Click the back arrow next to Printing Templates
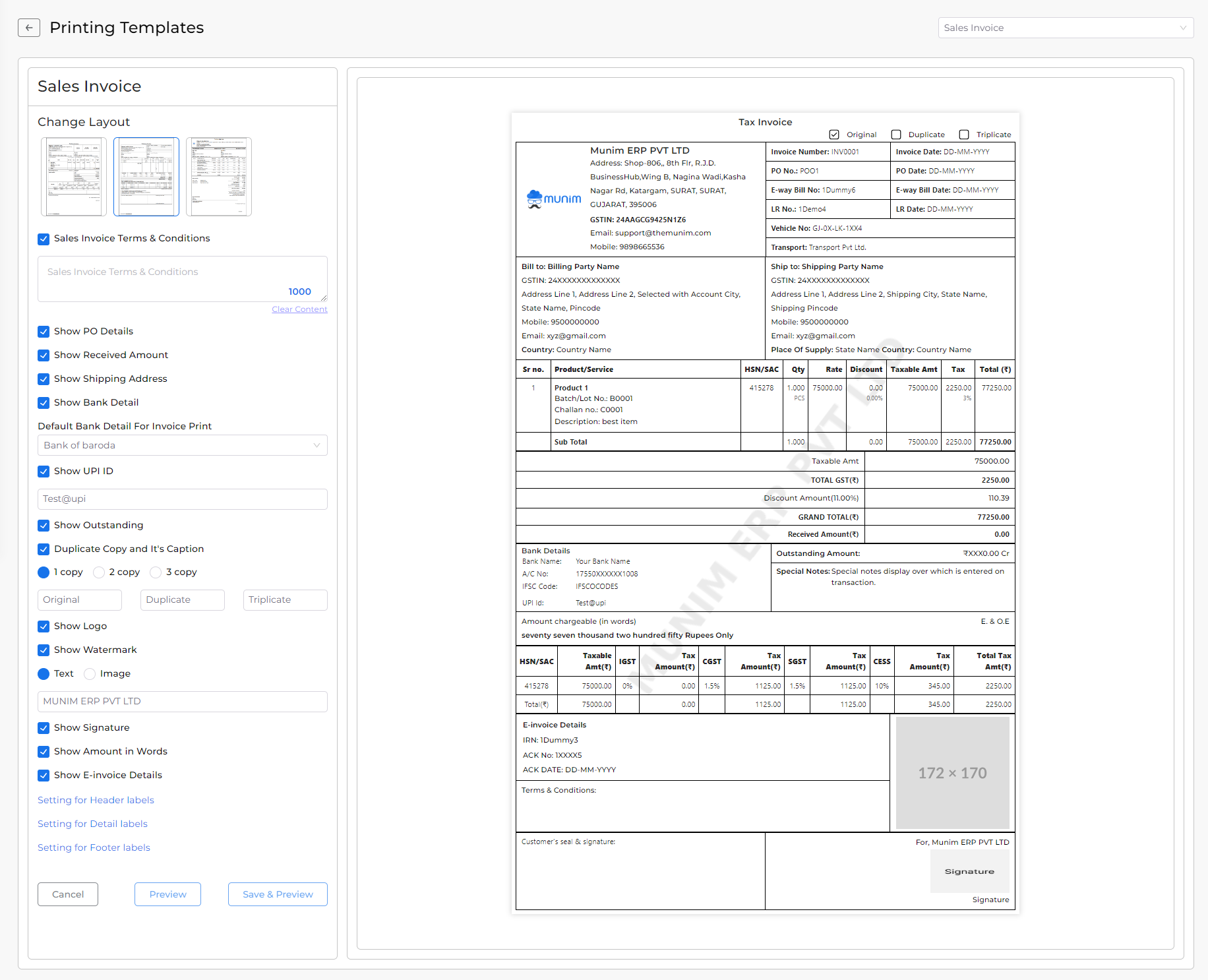Screen dimensions: 1208x980 28,28
